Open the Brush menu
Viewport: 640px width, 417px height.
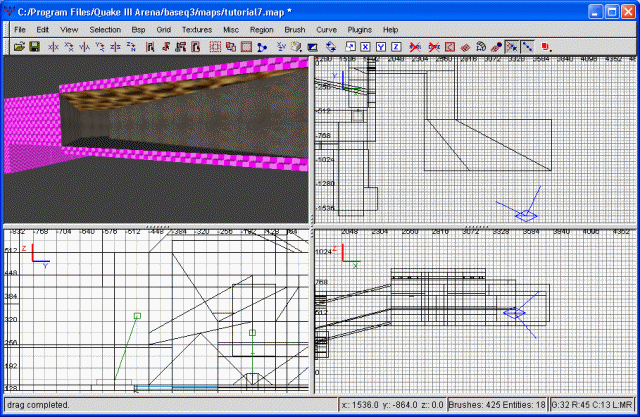coord(295,30)
